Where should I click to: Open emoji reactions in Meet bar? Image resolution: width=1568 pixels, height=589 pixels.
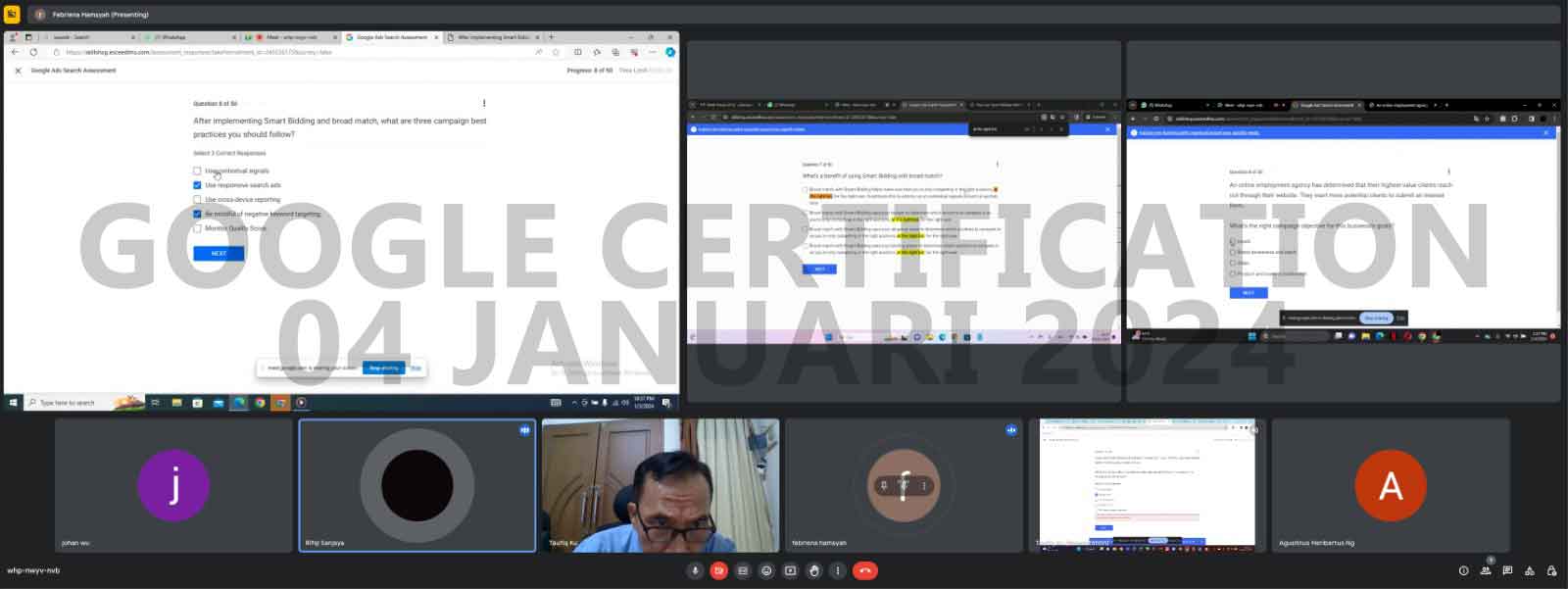pos(766,570)
